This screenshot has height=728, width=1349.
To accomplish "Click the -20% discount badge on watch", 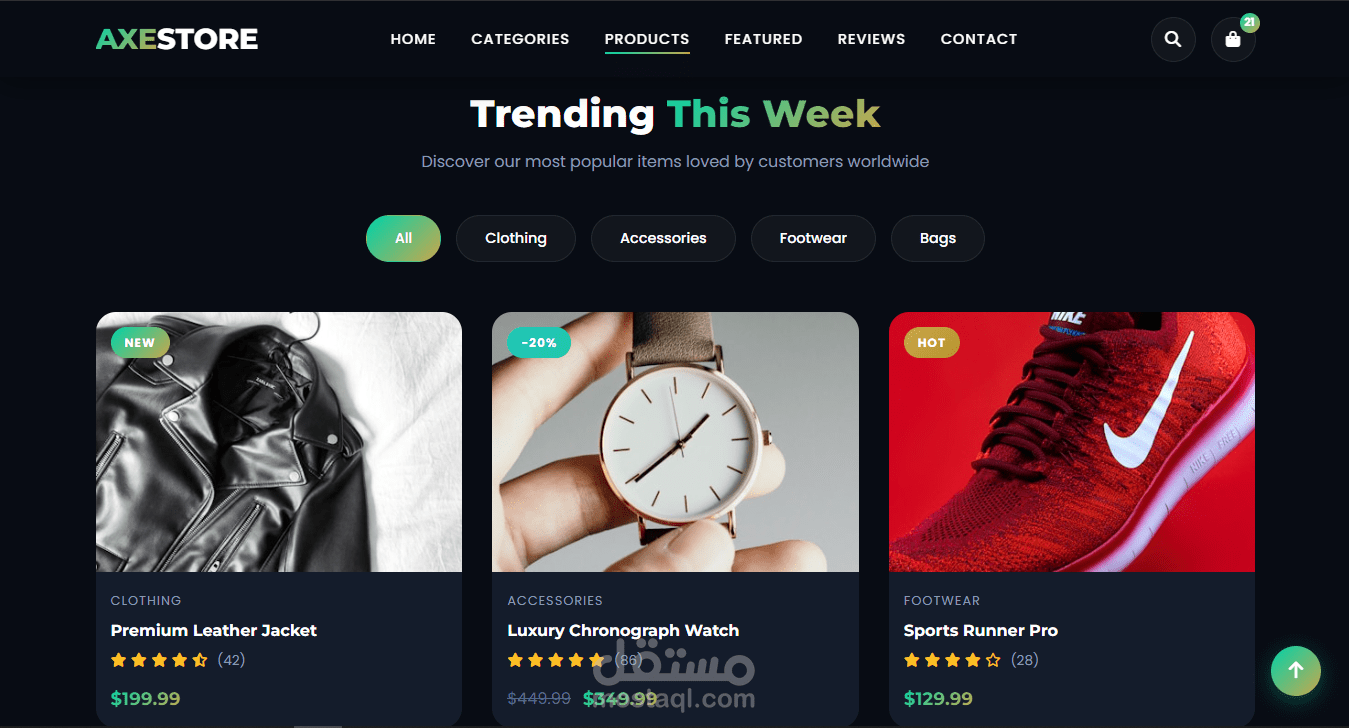I will point(539,342).
